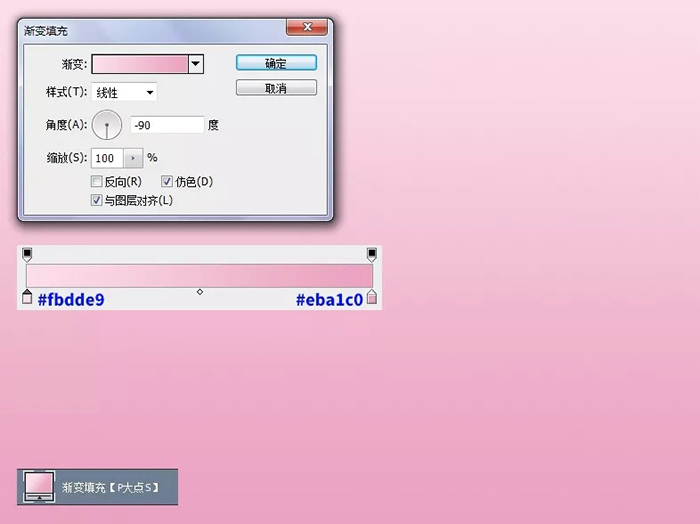The image size is (700, 524).
Task: Toggle the 仿色 dither checkbox
Action: [167, 181]
